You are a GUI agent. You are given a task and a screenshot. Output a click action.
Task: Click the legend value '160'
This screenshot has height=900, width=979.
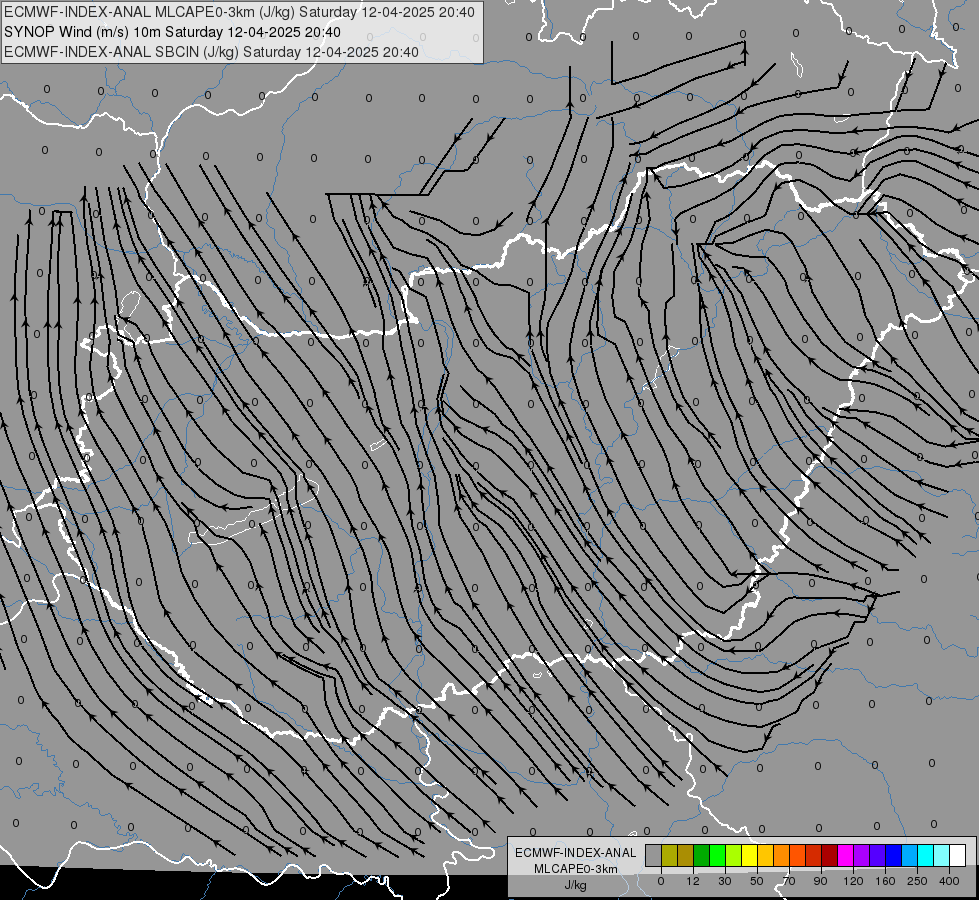click(x=885, y=881)
